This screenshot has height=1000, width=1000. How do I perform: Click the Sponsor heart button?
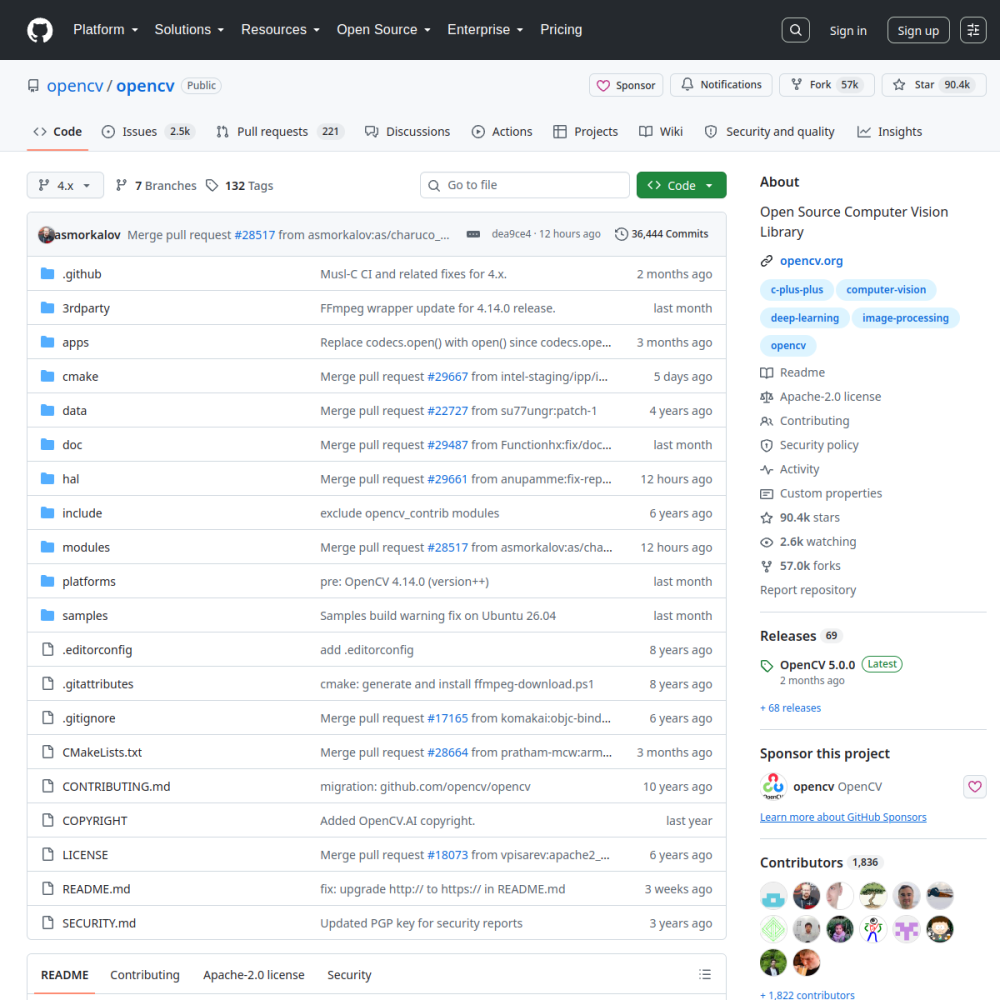626,85
